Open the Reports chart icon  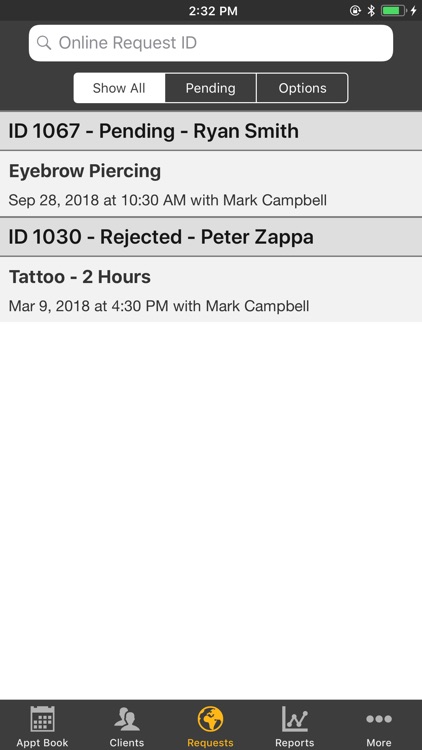pyautogui.click(x=295, y=719)
